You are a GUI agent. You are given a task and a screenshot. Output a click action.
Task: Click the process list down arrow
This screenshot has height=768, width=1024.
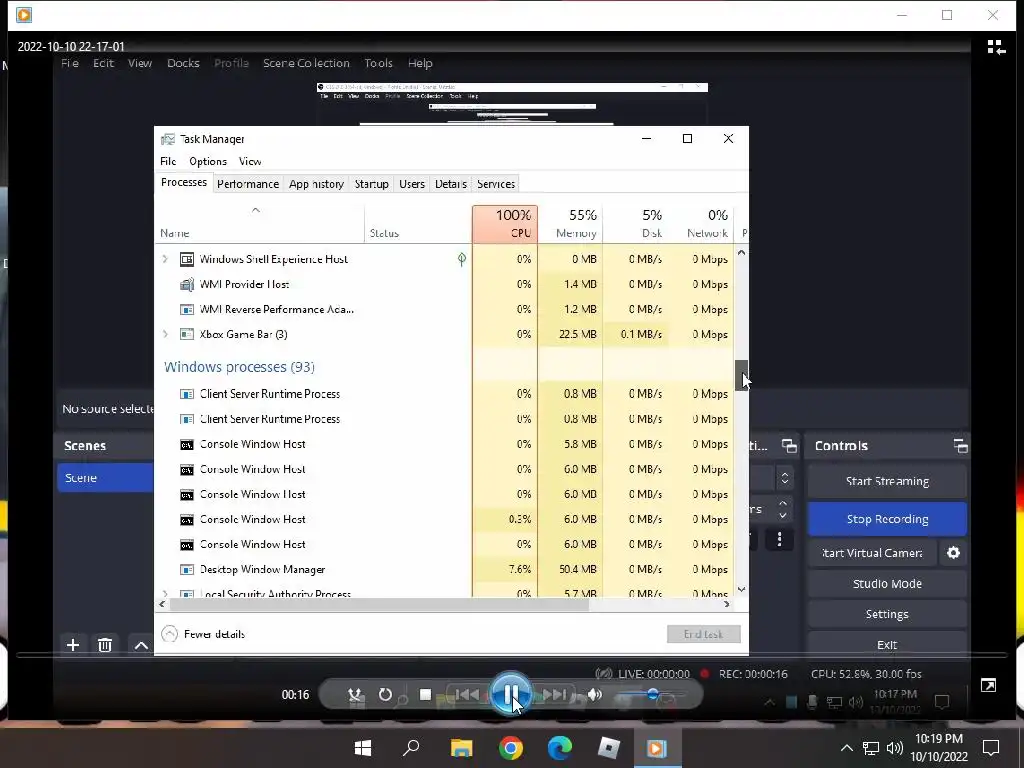[x=741, y=589]
